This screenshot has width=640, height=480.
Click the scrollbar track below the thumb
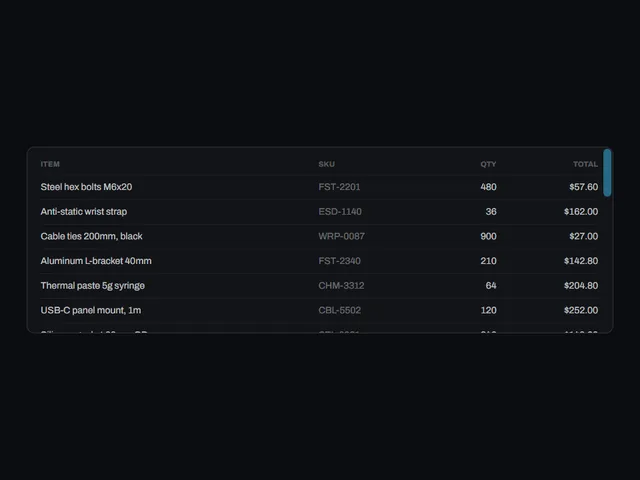click(607, 264)
